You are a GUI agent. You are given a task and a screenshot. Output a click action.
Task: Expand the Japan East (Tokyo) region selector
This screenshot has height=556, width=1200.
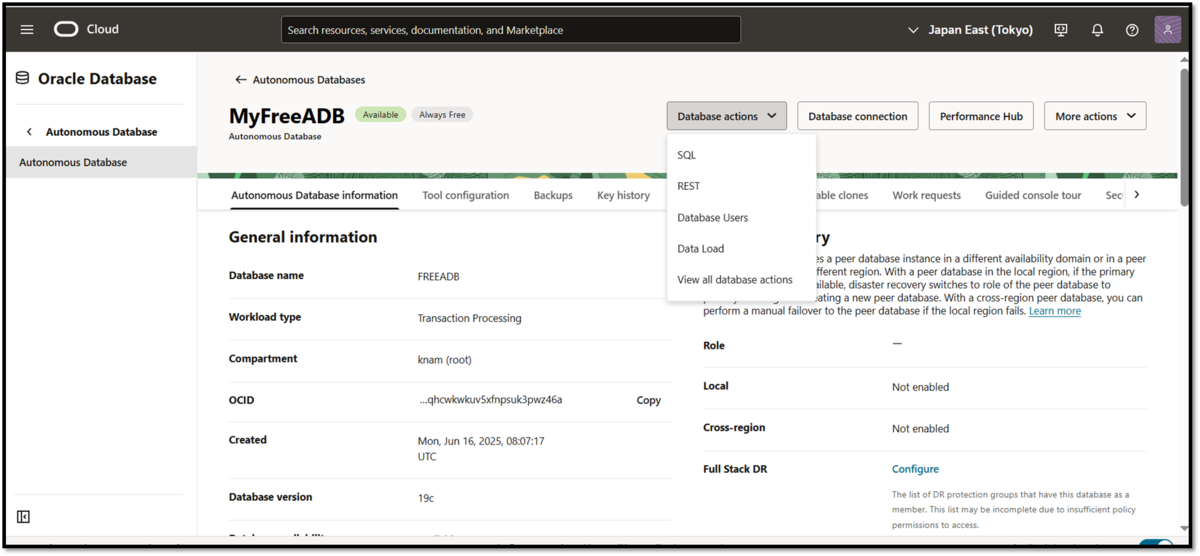pyautogui.click(x=970, y=30)
